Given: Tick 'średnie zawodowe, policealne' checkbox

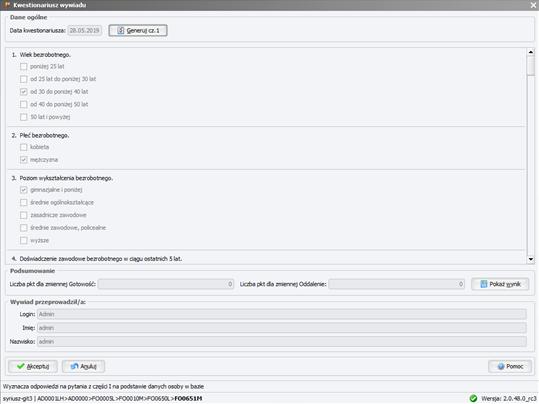Looking at the screenshot, I should tap(23, 228).
